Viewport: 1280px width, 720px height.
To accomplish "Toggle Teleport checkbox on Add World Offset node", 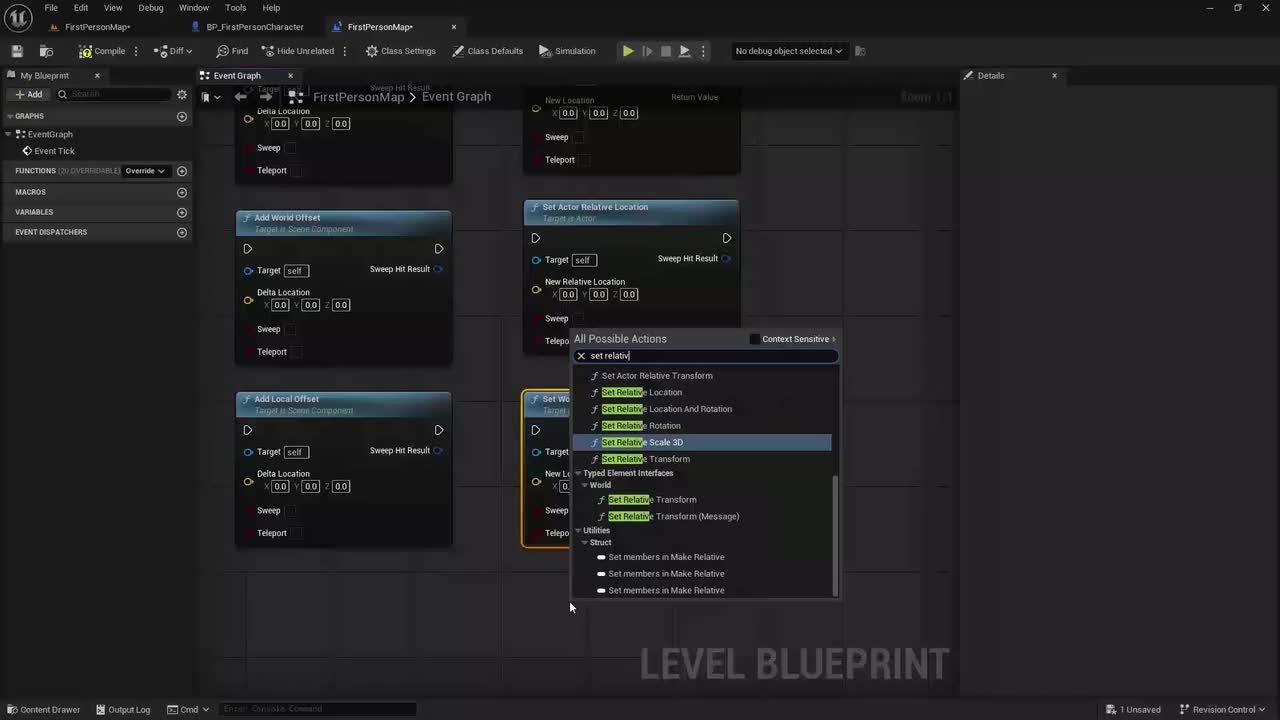I will (297, 352).
